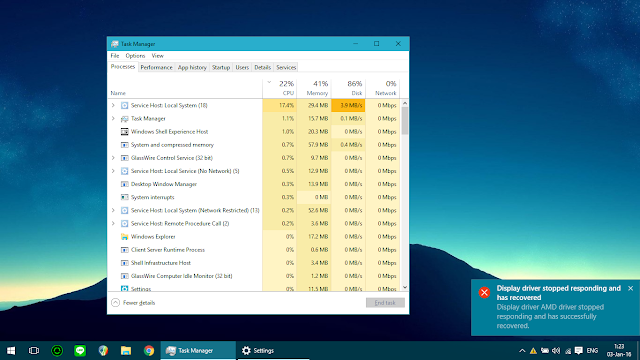
Task: Click the red error icon in notification
Action: [x=484, y=292]
